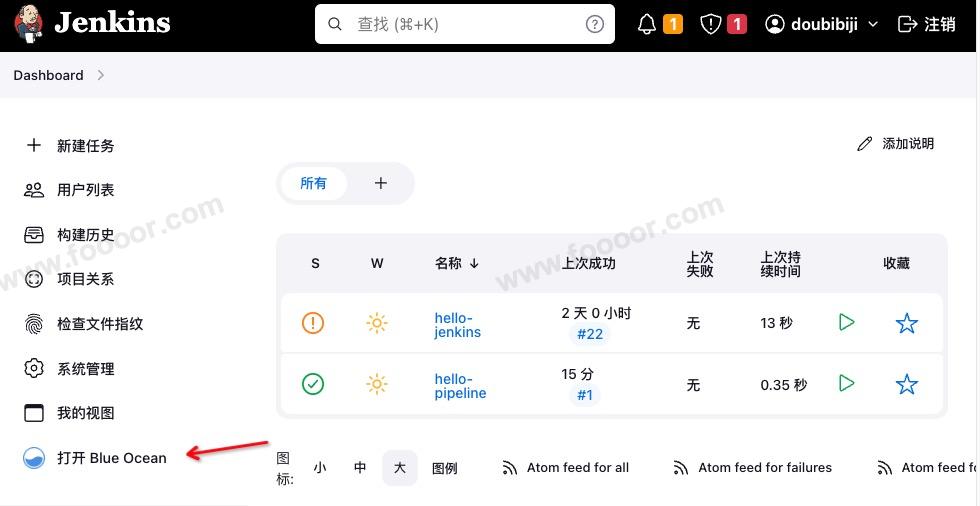
Task: Open system management gear item
Action: click(69, 369)
